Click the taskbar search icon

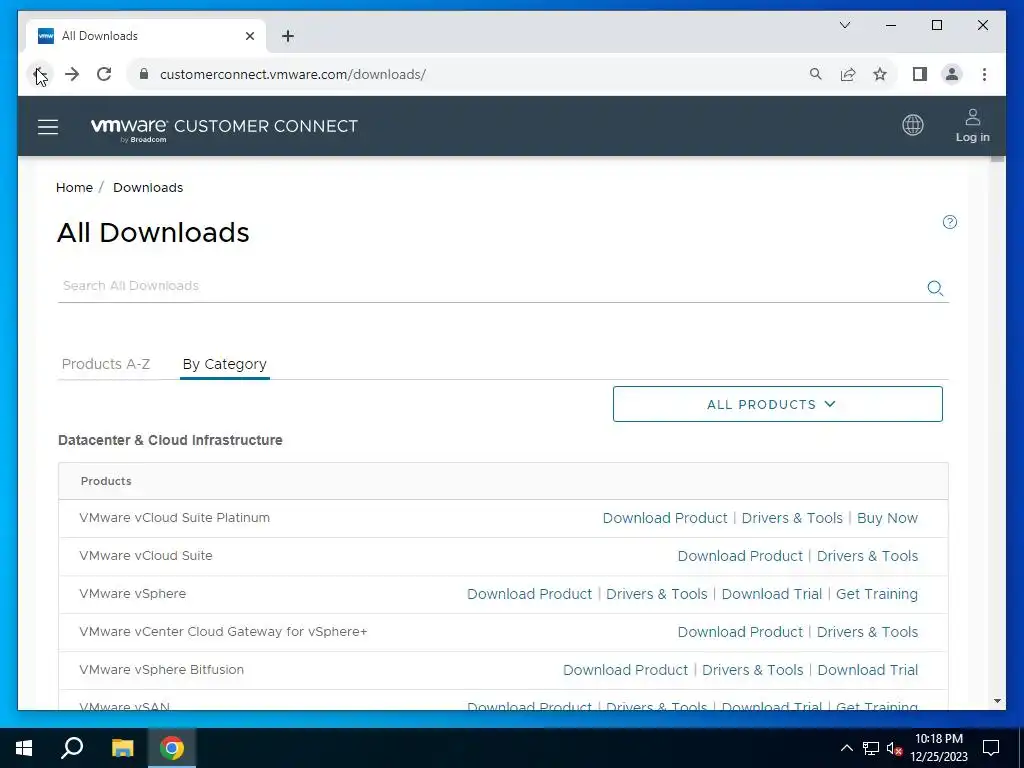tap(72, 748)
